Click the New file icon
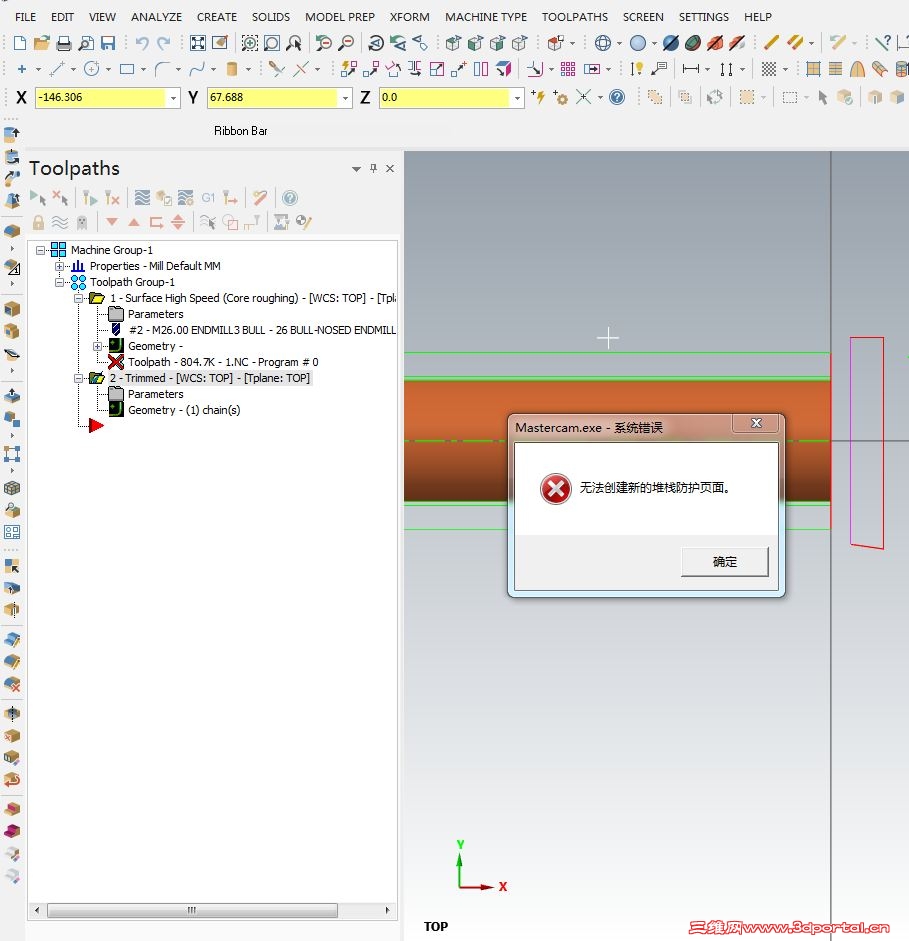Screen dimensions: 909x941 tap(20, 43)
